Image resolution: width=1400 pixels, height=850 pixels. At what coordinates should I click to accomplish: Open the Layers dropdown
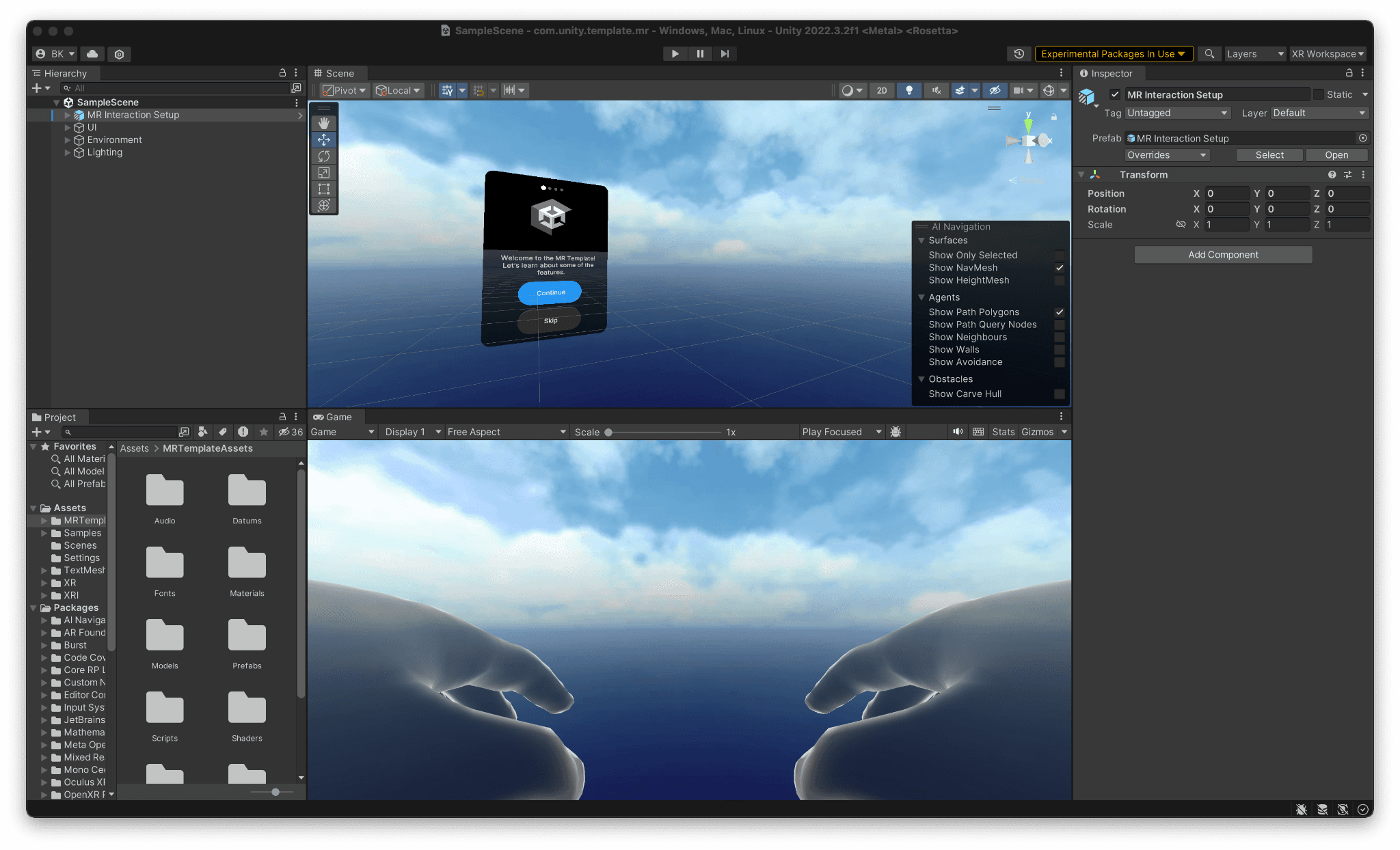[x=1254, y=53]
